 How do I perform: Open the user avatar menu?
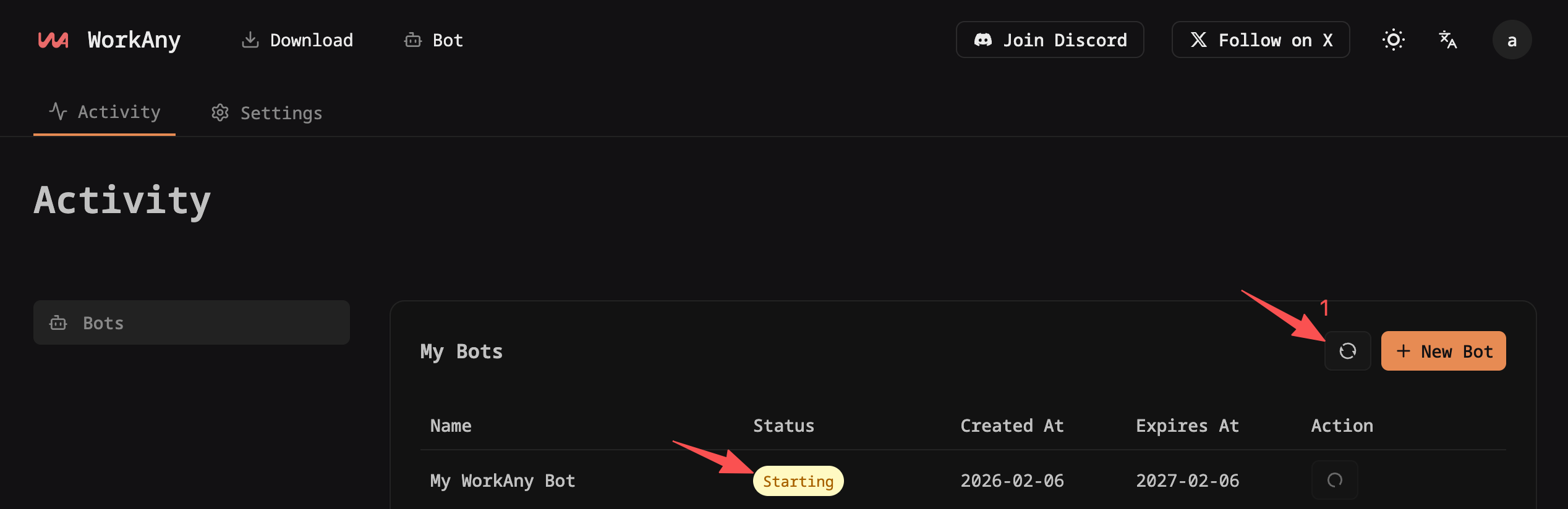pyautogui.click(x=1511, y=40)
